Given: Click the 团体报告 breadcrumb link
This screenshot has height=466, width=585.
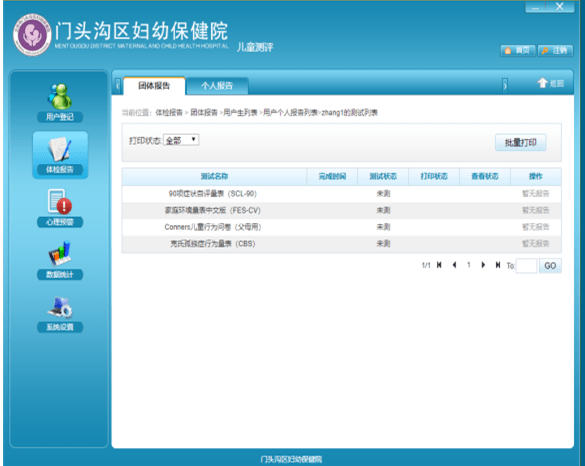Looking at the screenshot, I should click(204, 112).
